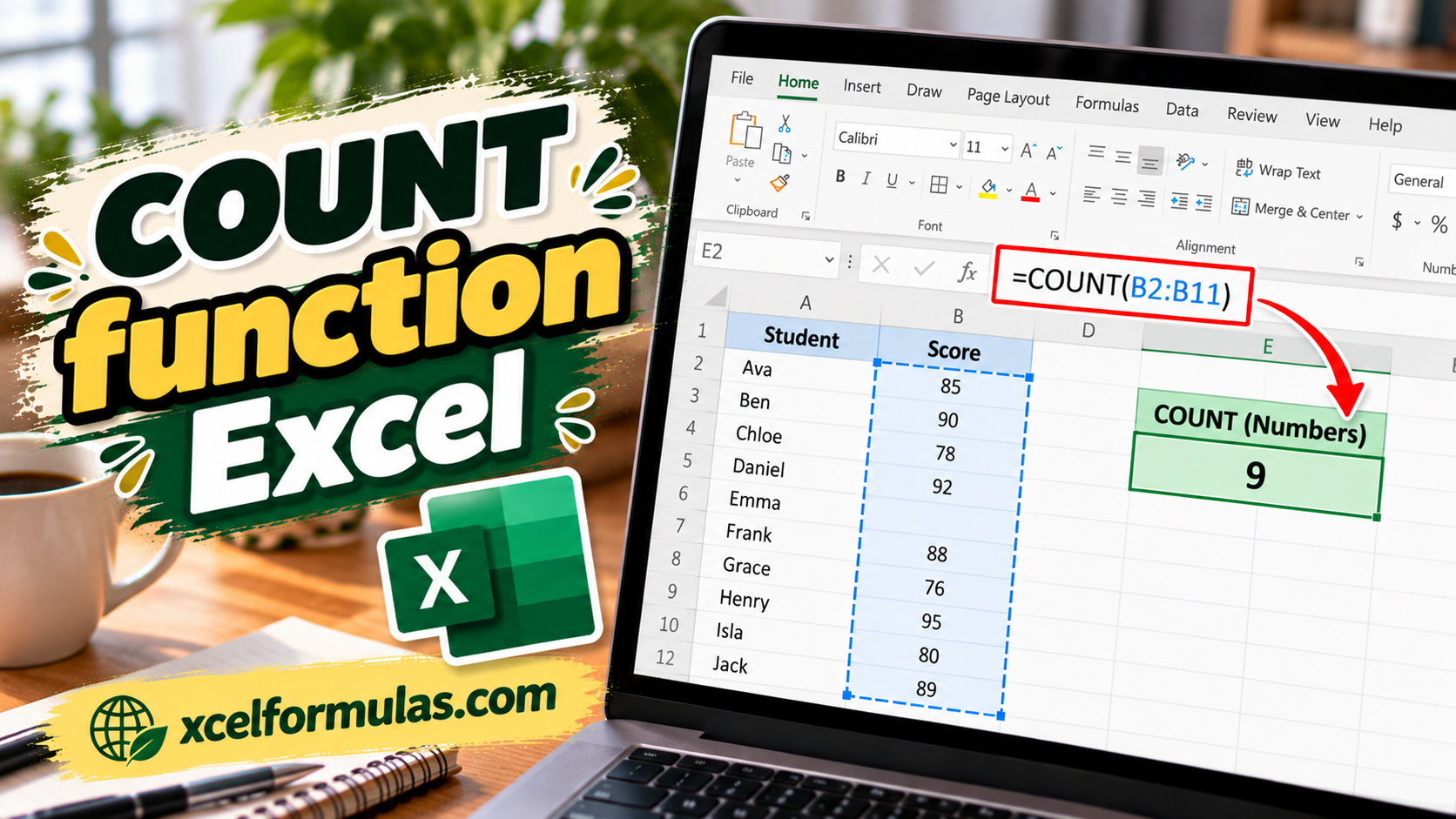Select the column B header
Screen dimensions: 1456x819
(x=957, y=316)
